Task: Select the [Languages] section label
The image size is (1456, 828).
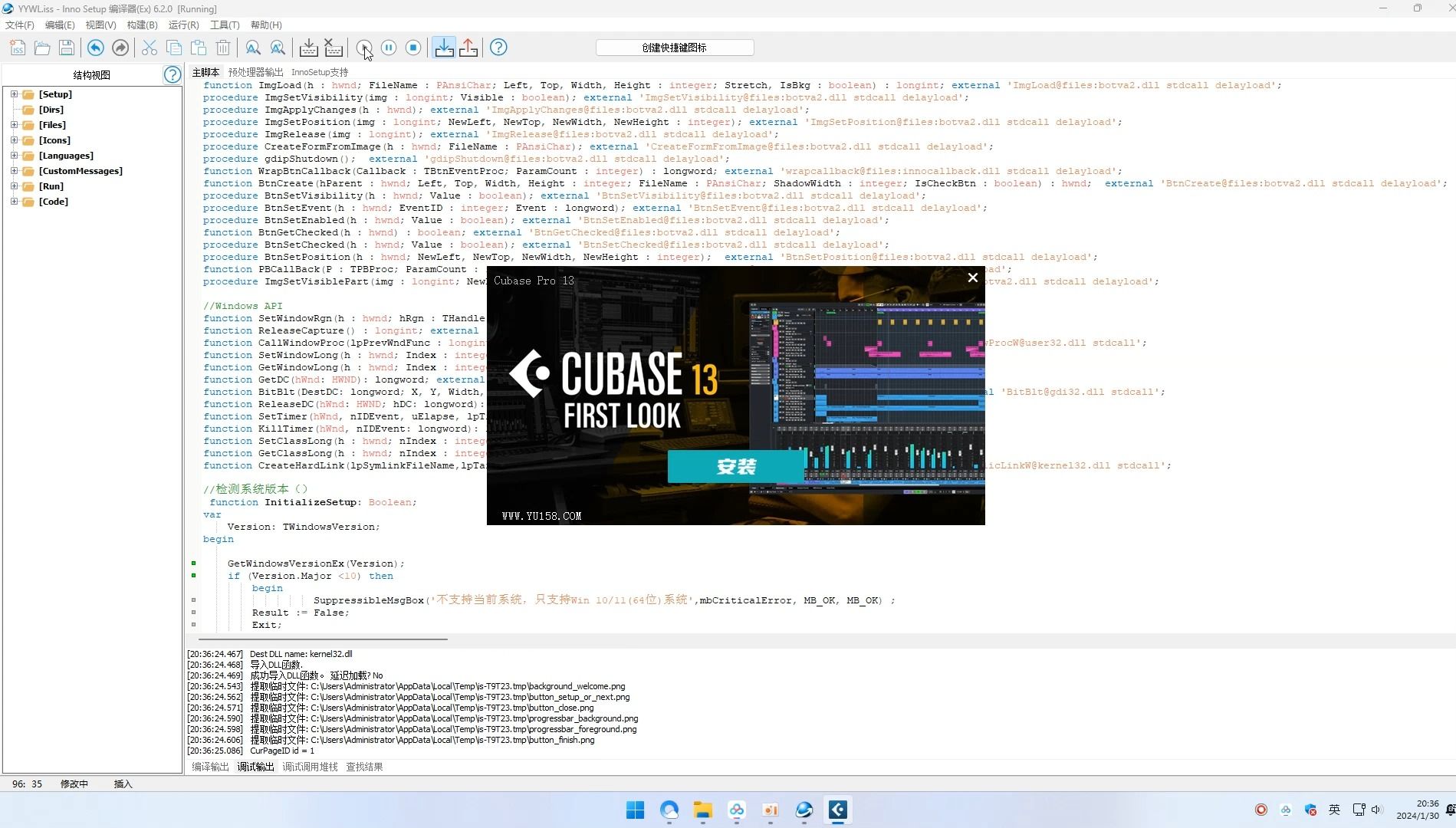Action: click(x=66, y=156)
